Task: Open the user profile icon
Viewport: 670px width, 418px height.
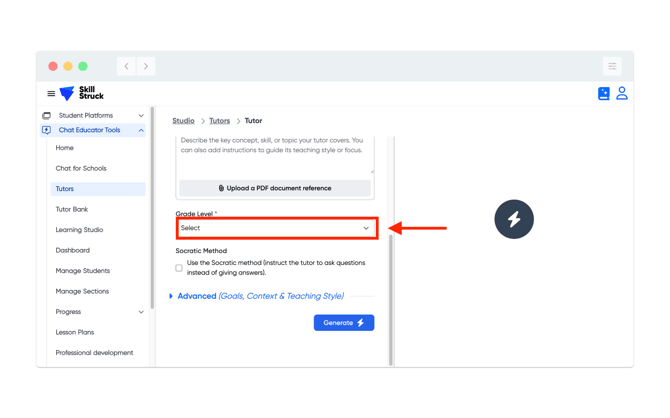Action: (x=622, y=93)
